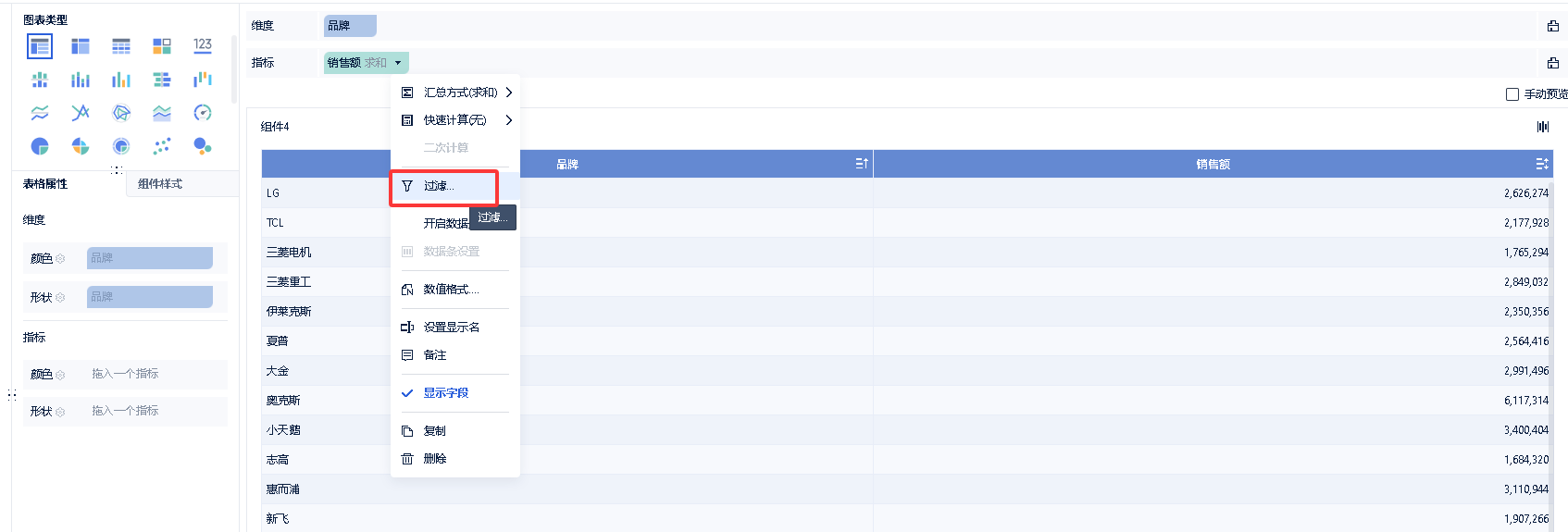Image resolution: width=1568 pixels, height=532 pixels.
Task: Click the 3,400,404 sales value
Action: 1526,430
